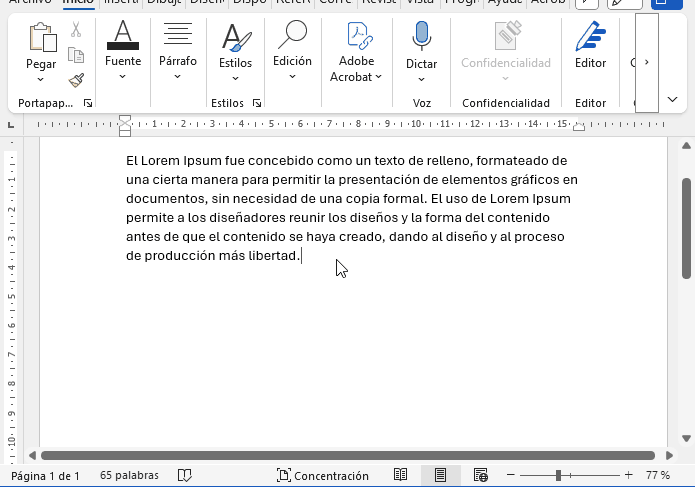Click the Dictar microphone icon
The image size is (695, 487).
(421, 38)
